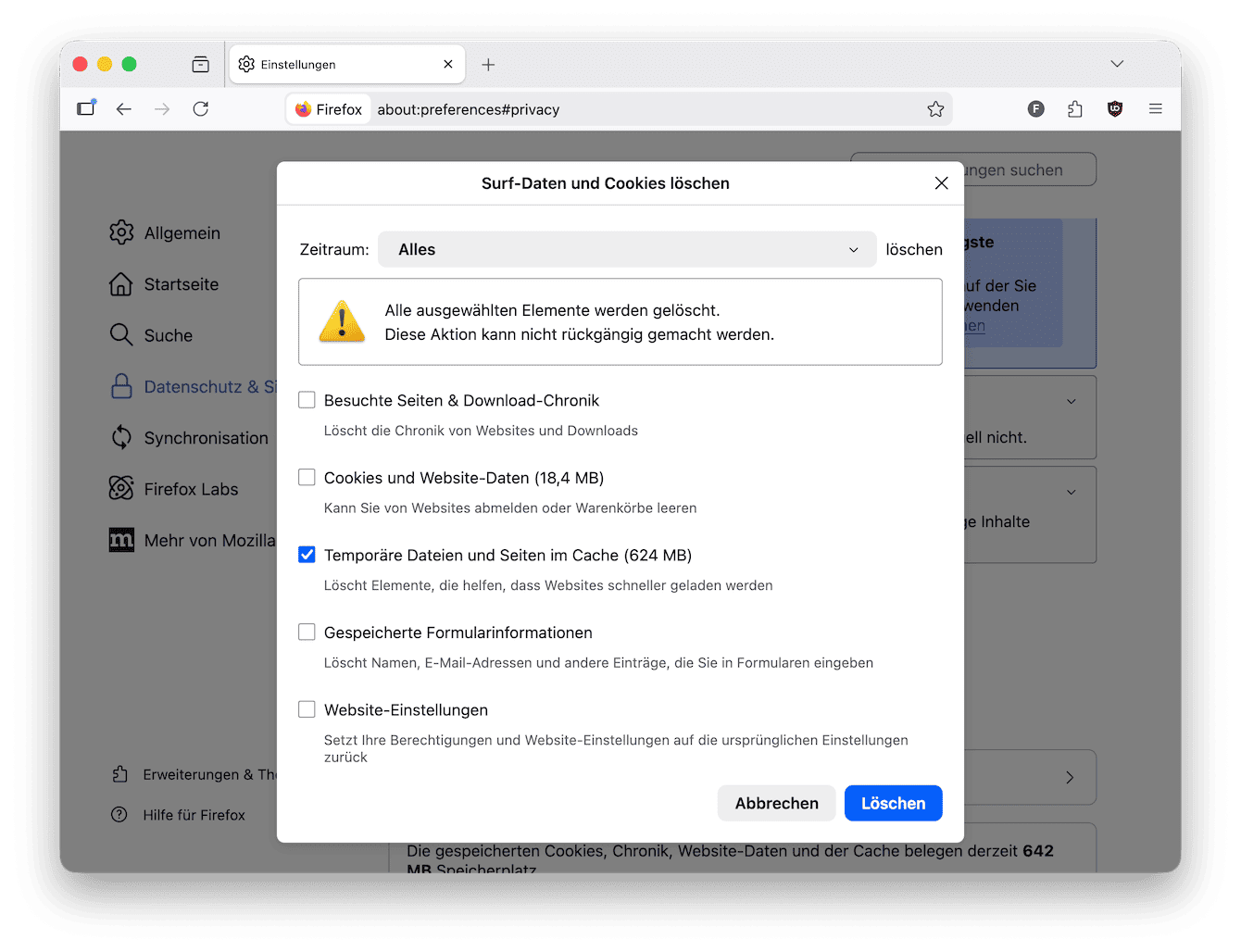Uncheck Temporäre Dateien und Seiten im Cache
Viewport: 1241px width, 952px height.
(307, 555)
